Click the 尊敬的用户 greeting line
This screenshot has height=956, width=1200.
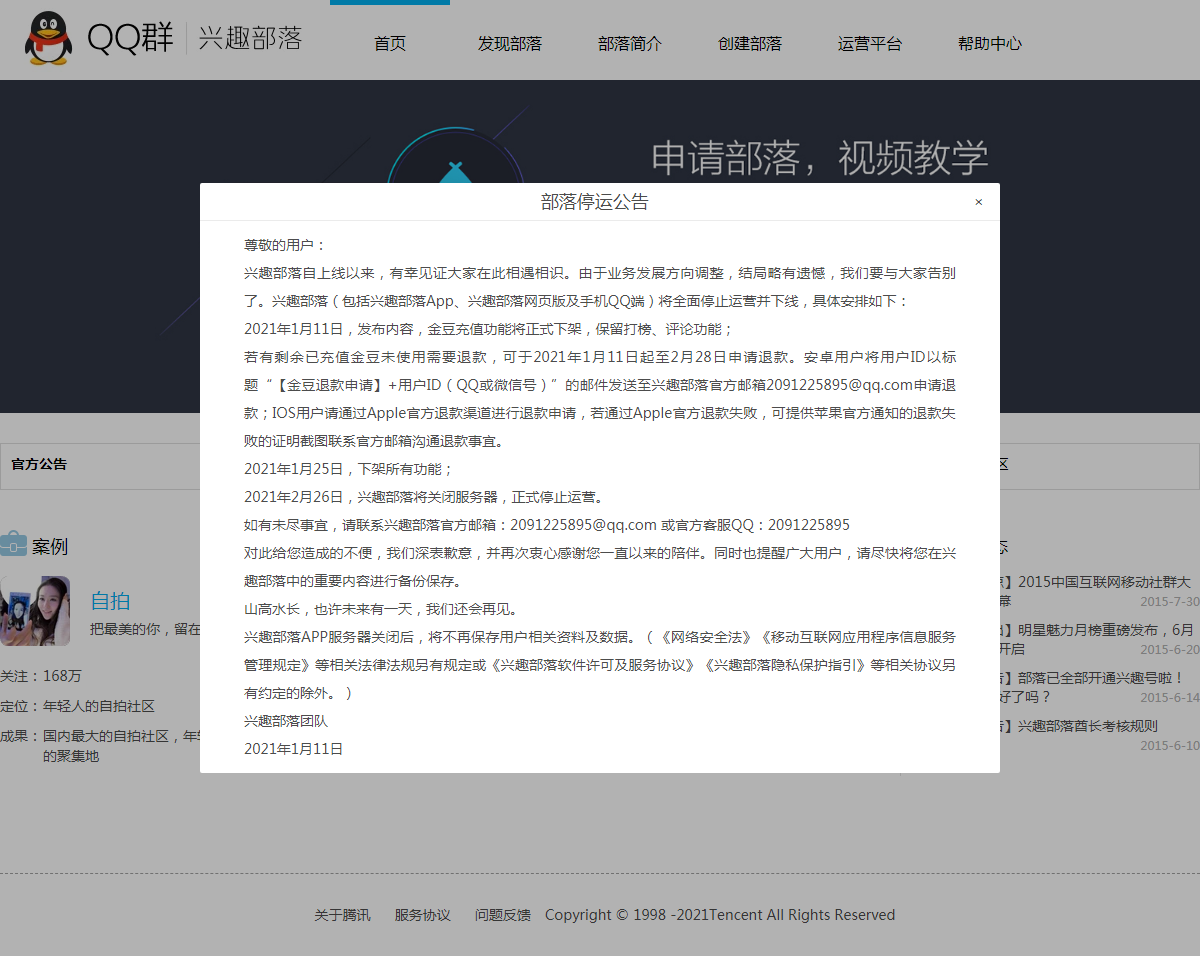(x=285, y=245)
